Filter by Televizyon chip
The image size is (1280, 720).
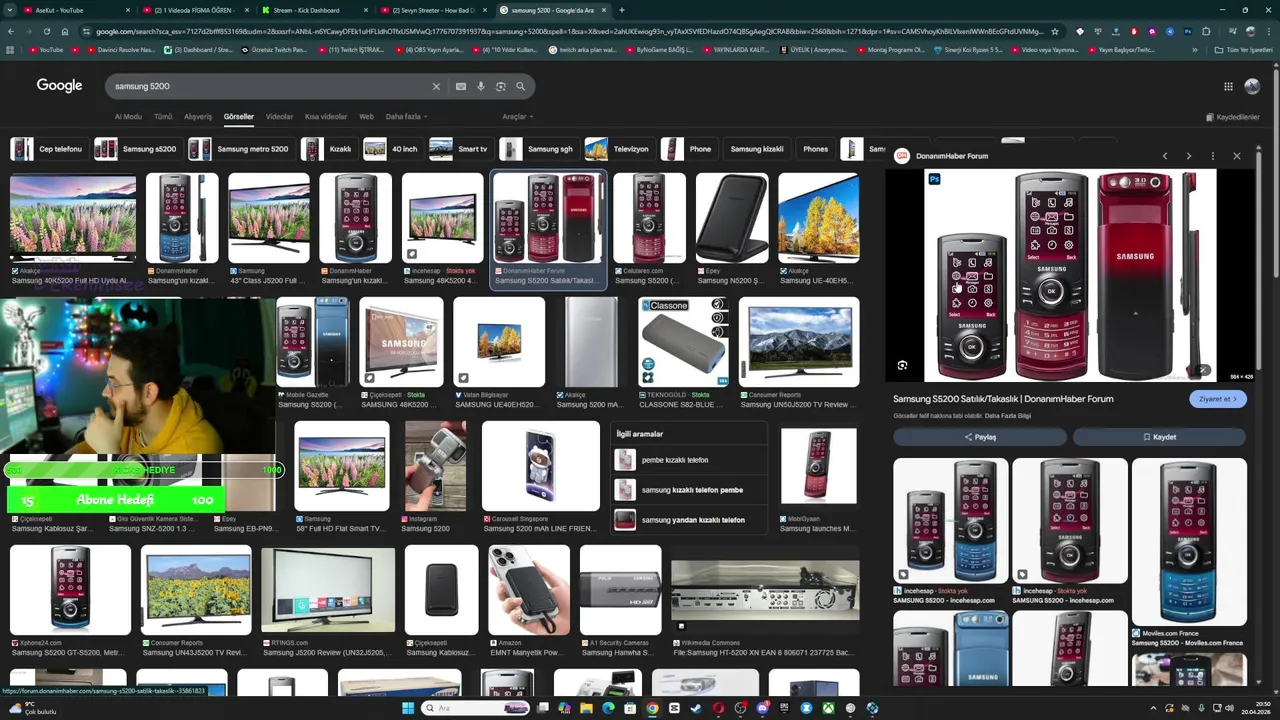(618, 149)
